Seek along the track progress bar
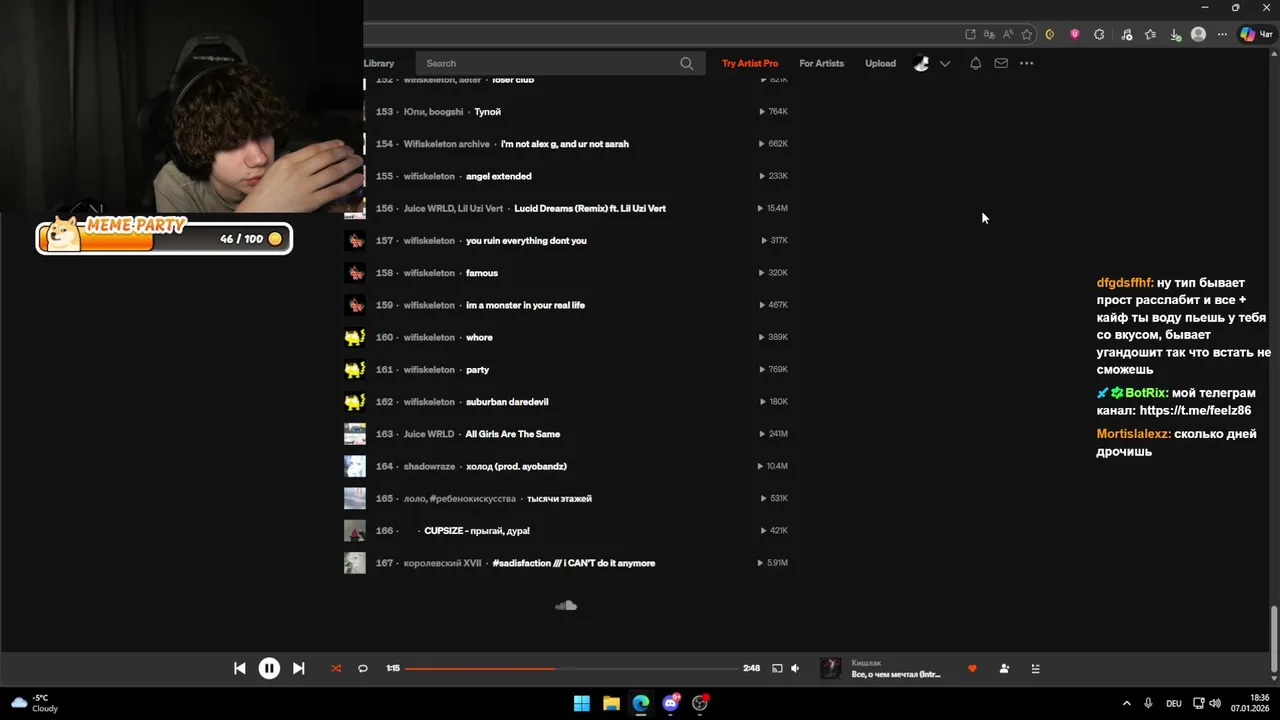Screen dimensions: 1280x720 [x=572, y=669]
